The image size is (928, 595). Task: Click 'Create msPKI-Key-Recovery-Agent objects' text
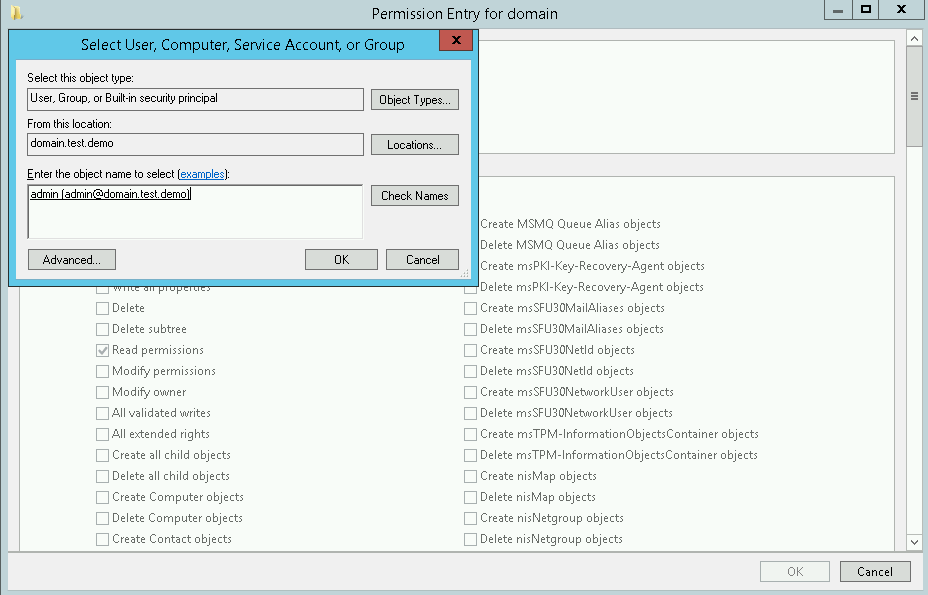[592, 266]
